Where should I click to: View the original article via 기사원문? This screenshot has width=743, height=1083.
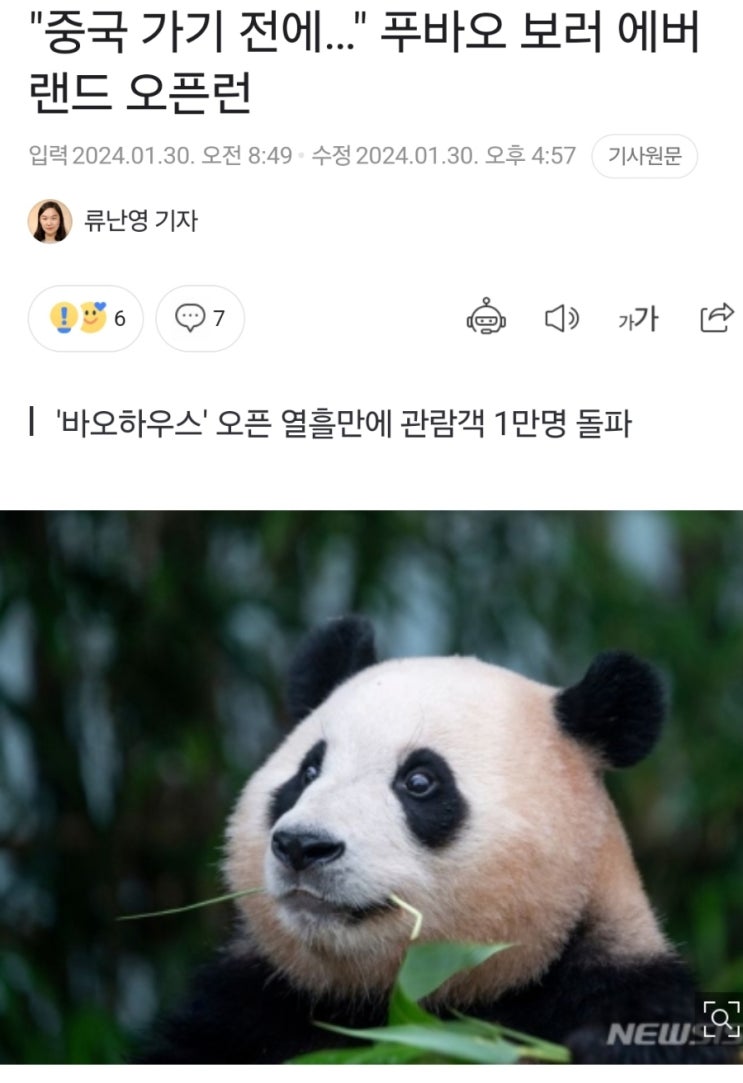[x=644, y=156]
